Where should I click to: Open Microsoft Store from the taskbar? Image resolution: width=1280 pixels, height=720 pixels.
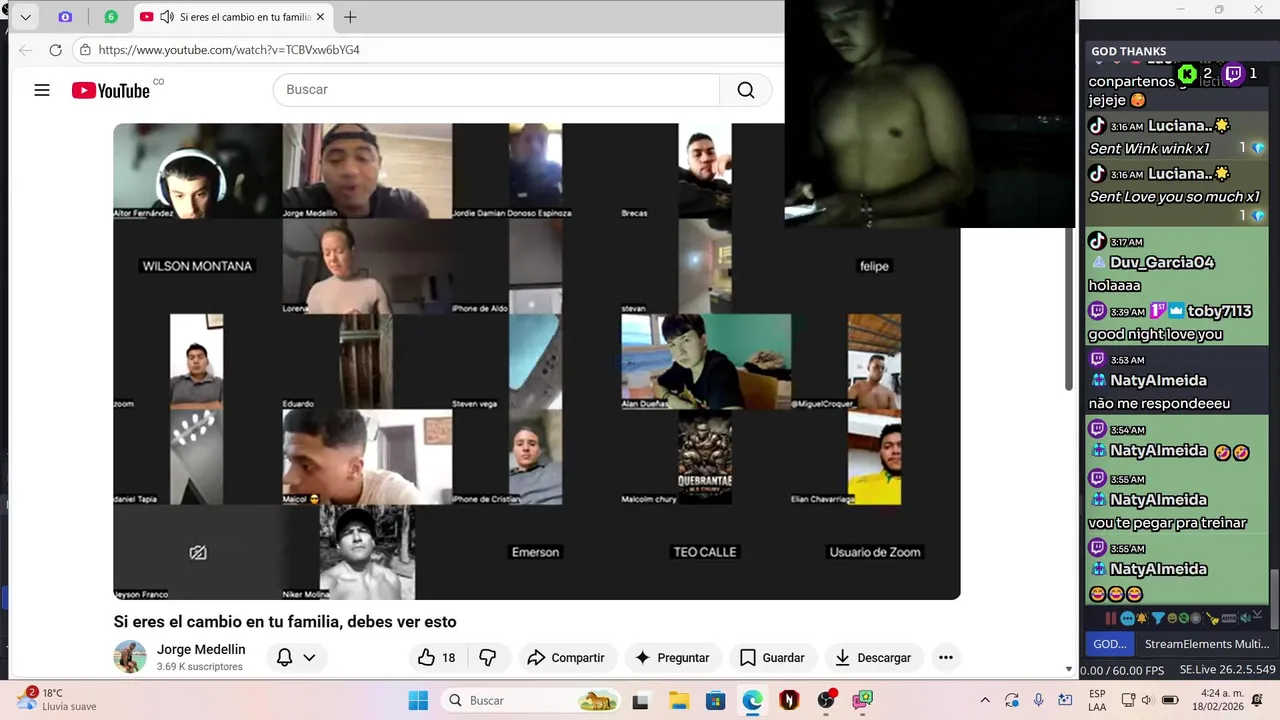coord(715,700)
